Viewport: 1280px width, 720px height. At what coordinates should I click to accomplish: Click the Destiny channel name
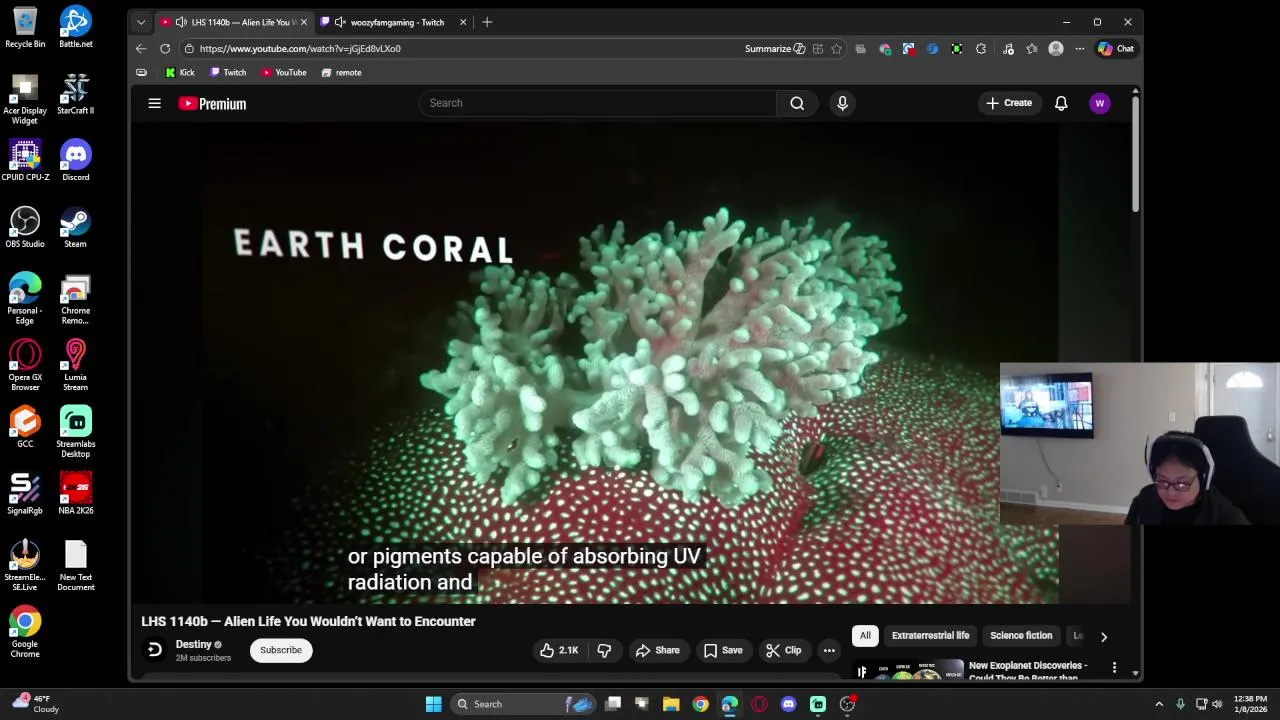click(x=194, y=644)
